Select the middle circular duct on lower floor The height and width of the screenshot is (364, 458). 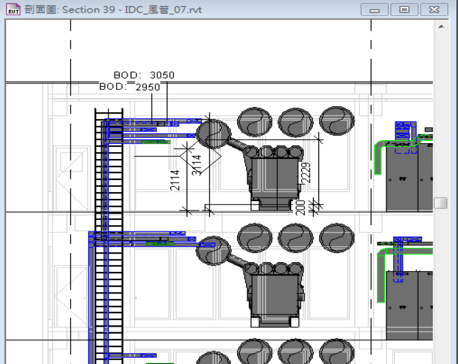[295, 238]
